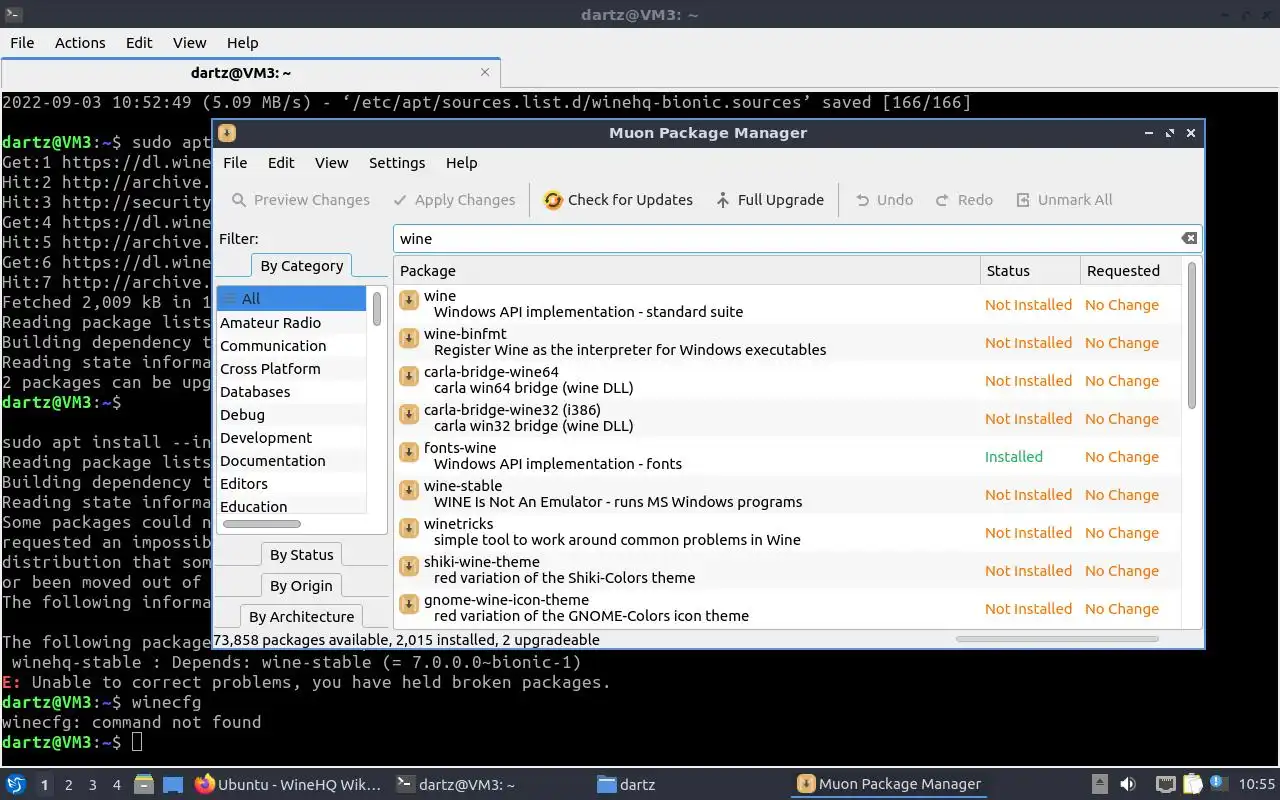Expand the By Architecture filter section

301,617
